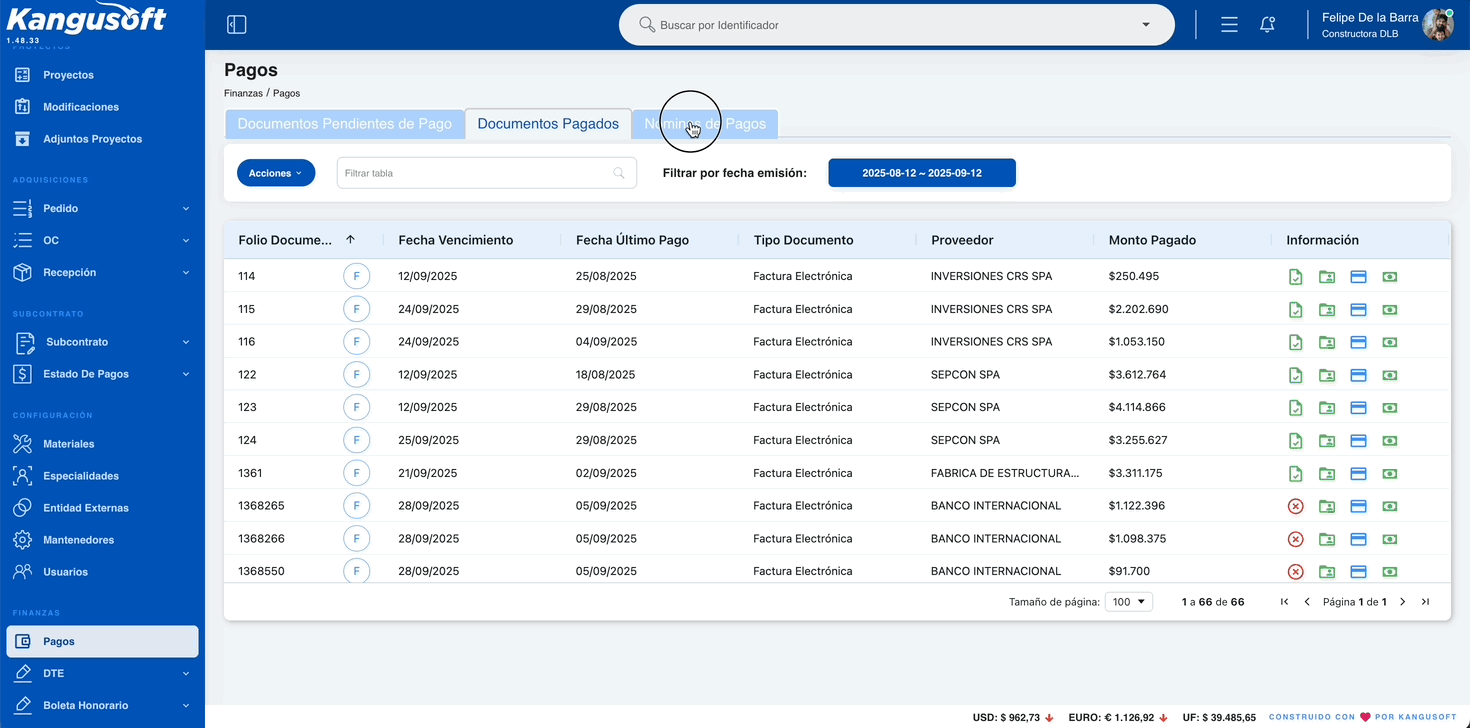Open the Acciones dropdown button
This screenshot has height=728, width=1470.
[x=276, y=173]
